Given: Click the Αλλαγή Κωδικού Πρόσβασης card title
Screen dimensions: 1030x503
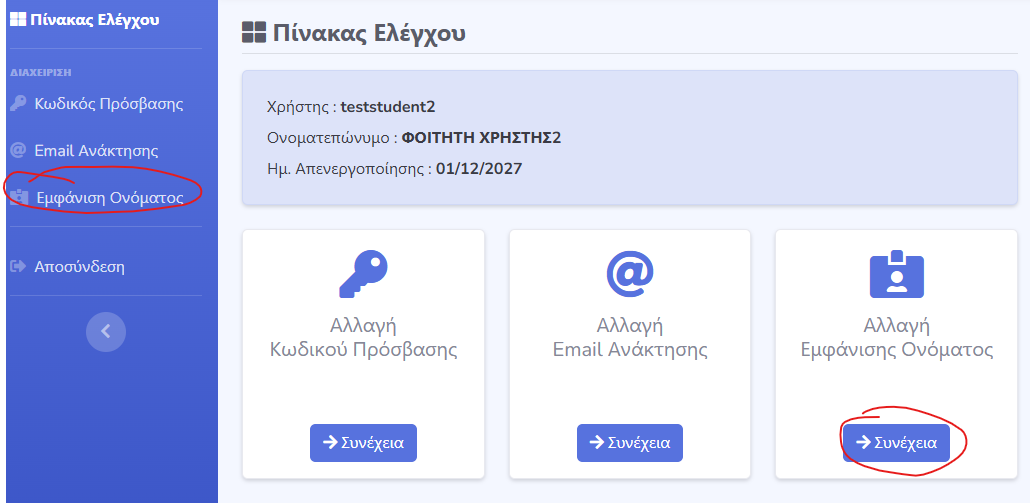Looking at the screenshot, I should coord(363,338).
